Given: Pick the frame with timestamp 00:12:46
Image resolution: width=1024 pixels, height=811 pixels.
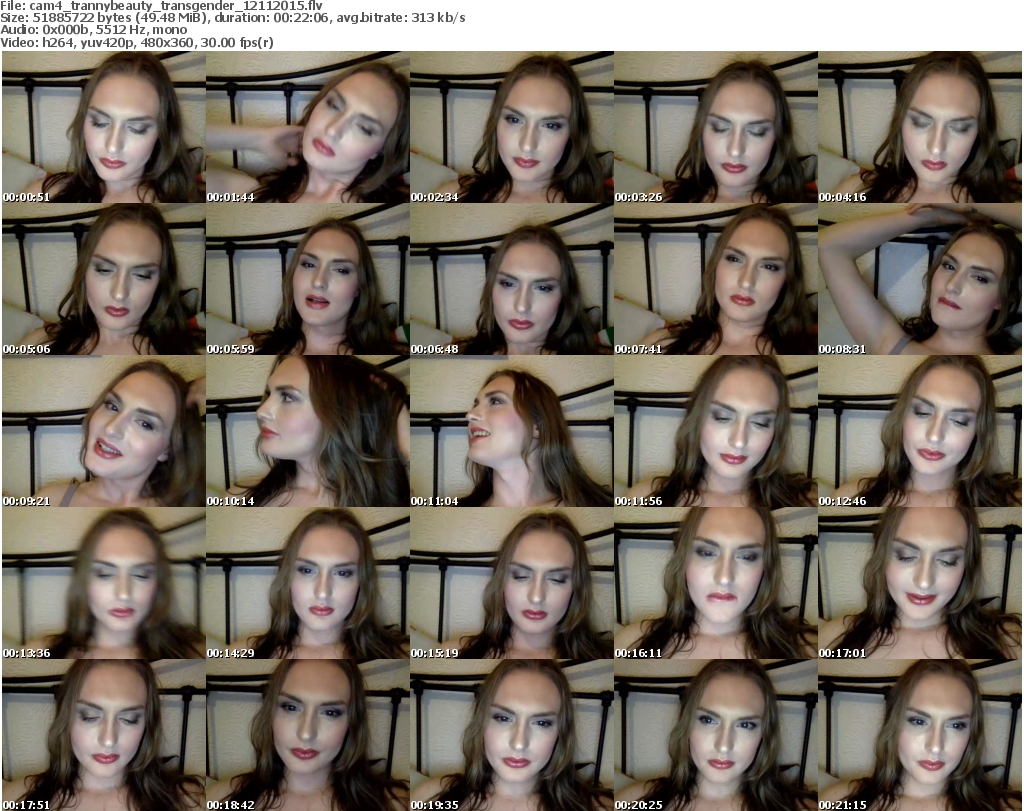Looking at the screenshot, I should (920, 431).
